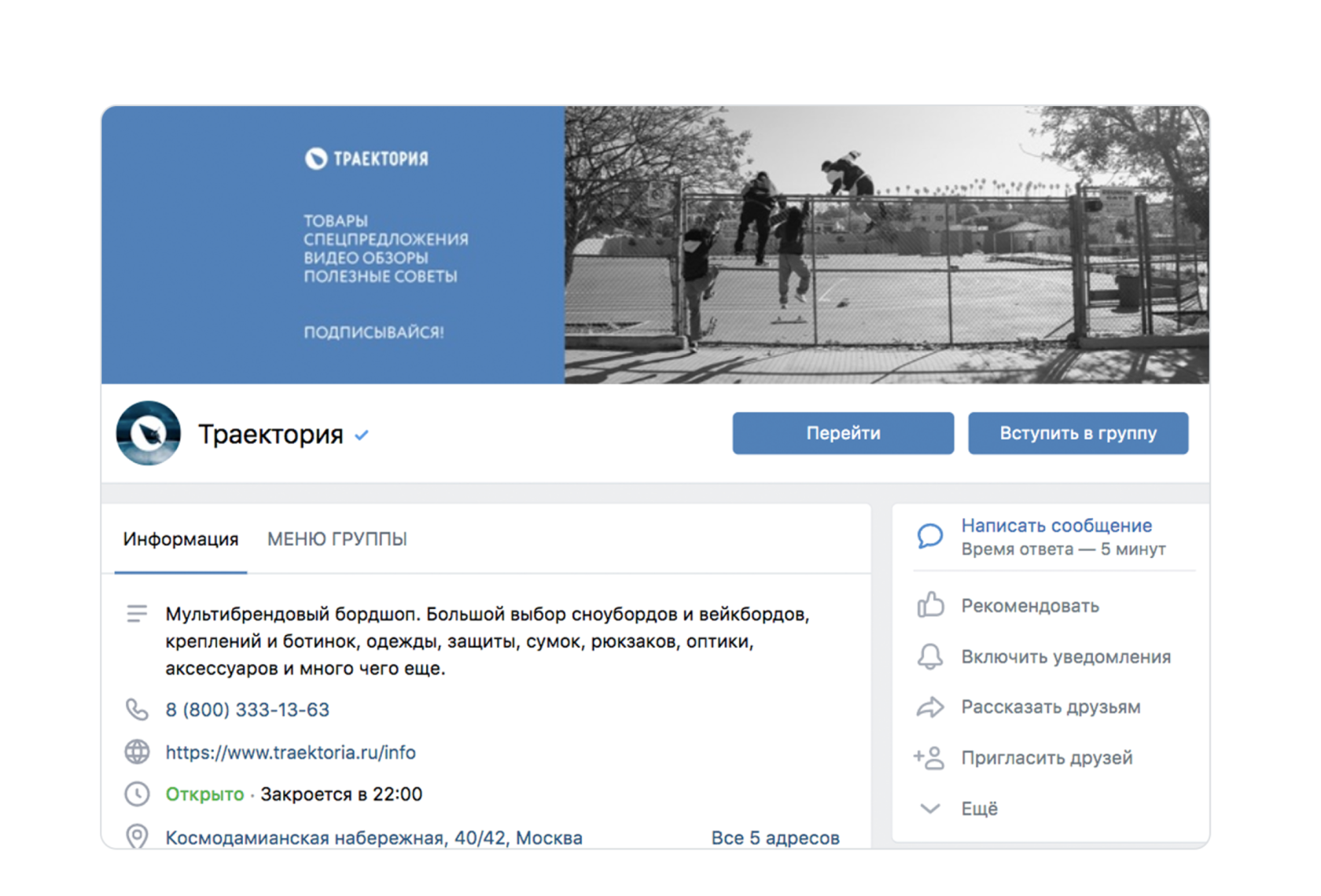
Task: Click ПОЛЕЗНЫЕ СОВЕТЫ in the banner
Action: (381, 277)
